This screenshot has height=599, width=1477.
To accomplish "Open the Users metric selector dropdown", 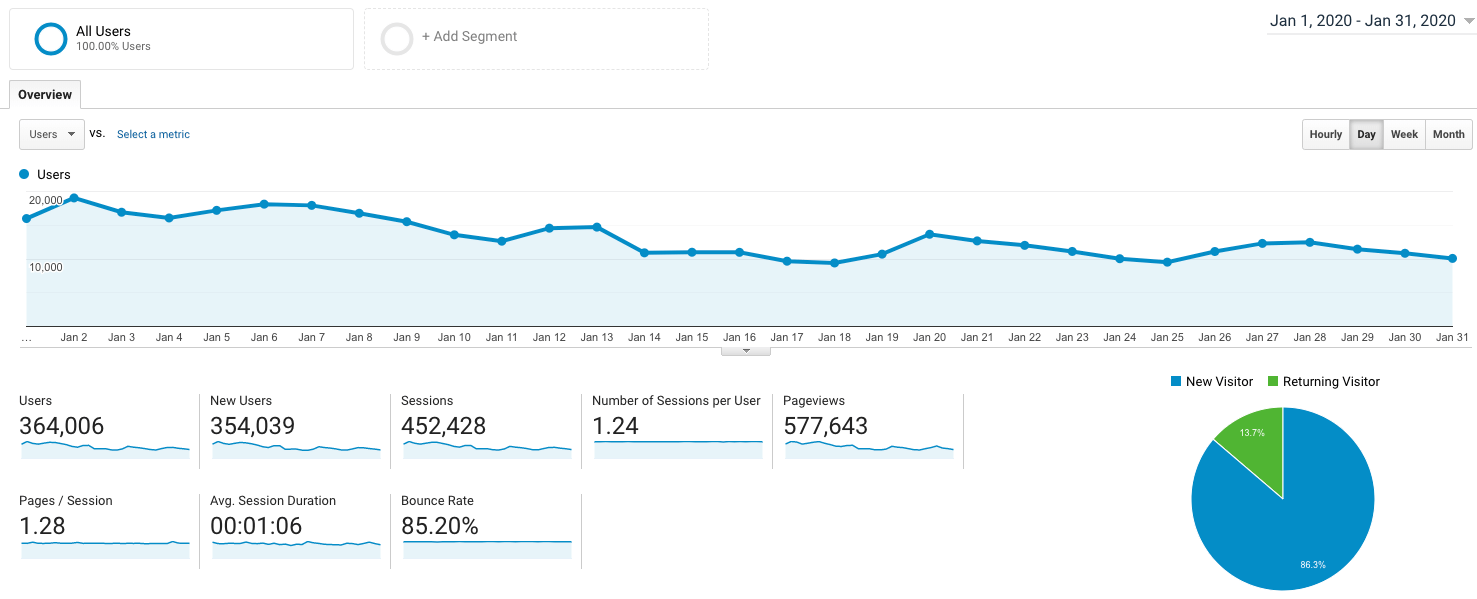I will 51,133.
